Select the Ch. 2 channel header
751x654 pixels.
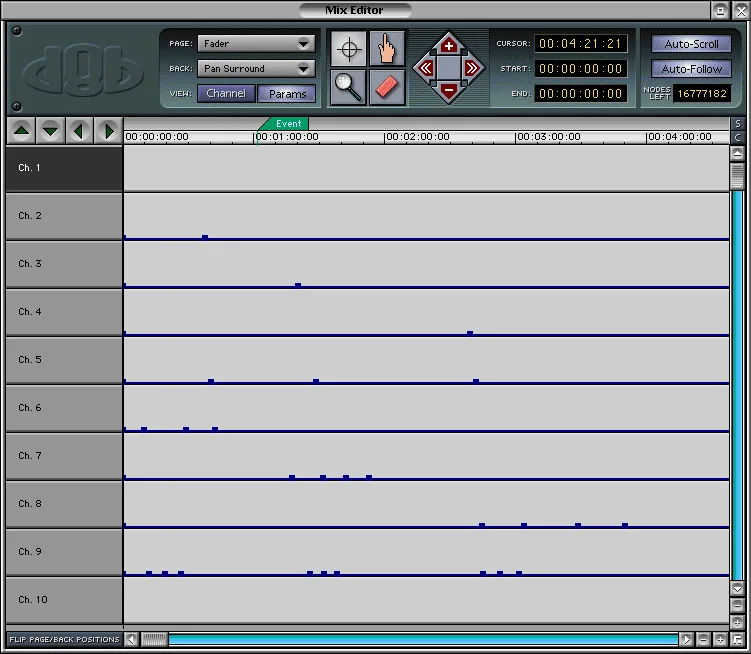(64, 216)
